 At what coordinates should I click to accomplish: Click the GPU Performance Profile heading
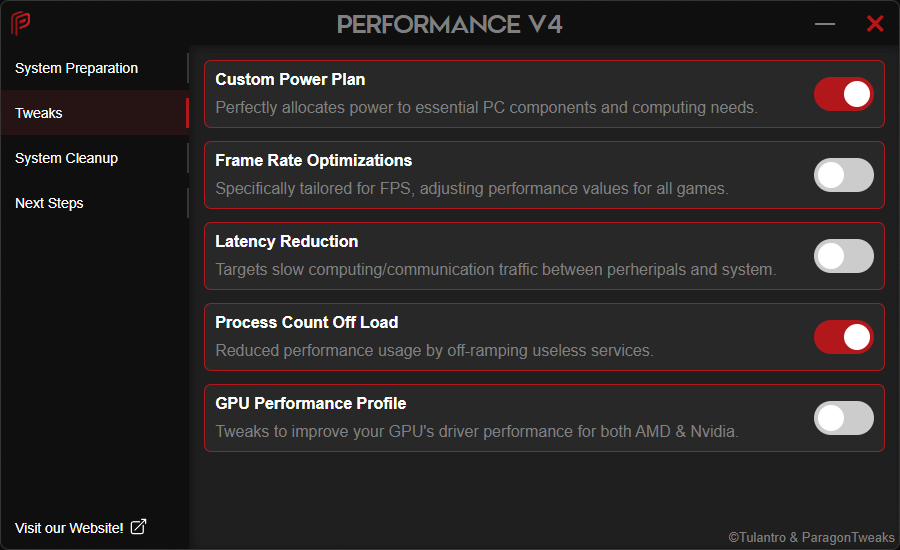pos(310,403)
